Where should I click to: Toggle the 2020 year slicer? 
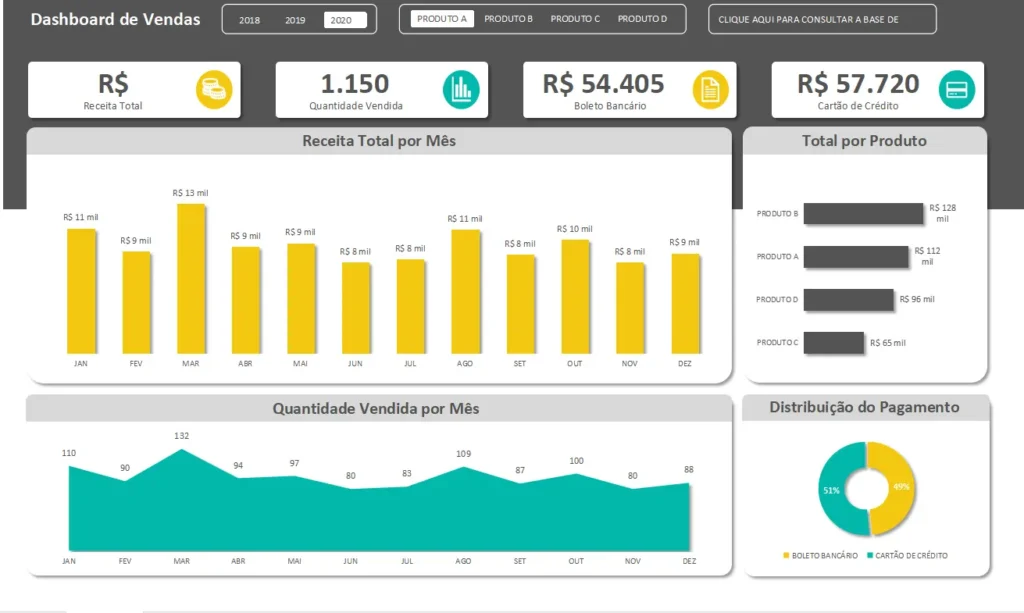click(342, 20)
